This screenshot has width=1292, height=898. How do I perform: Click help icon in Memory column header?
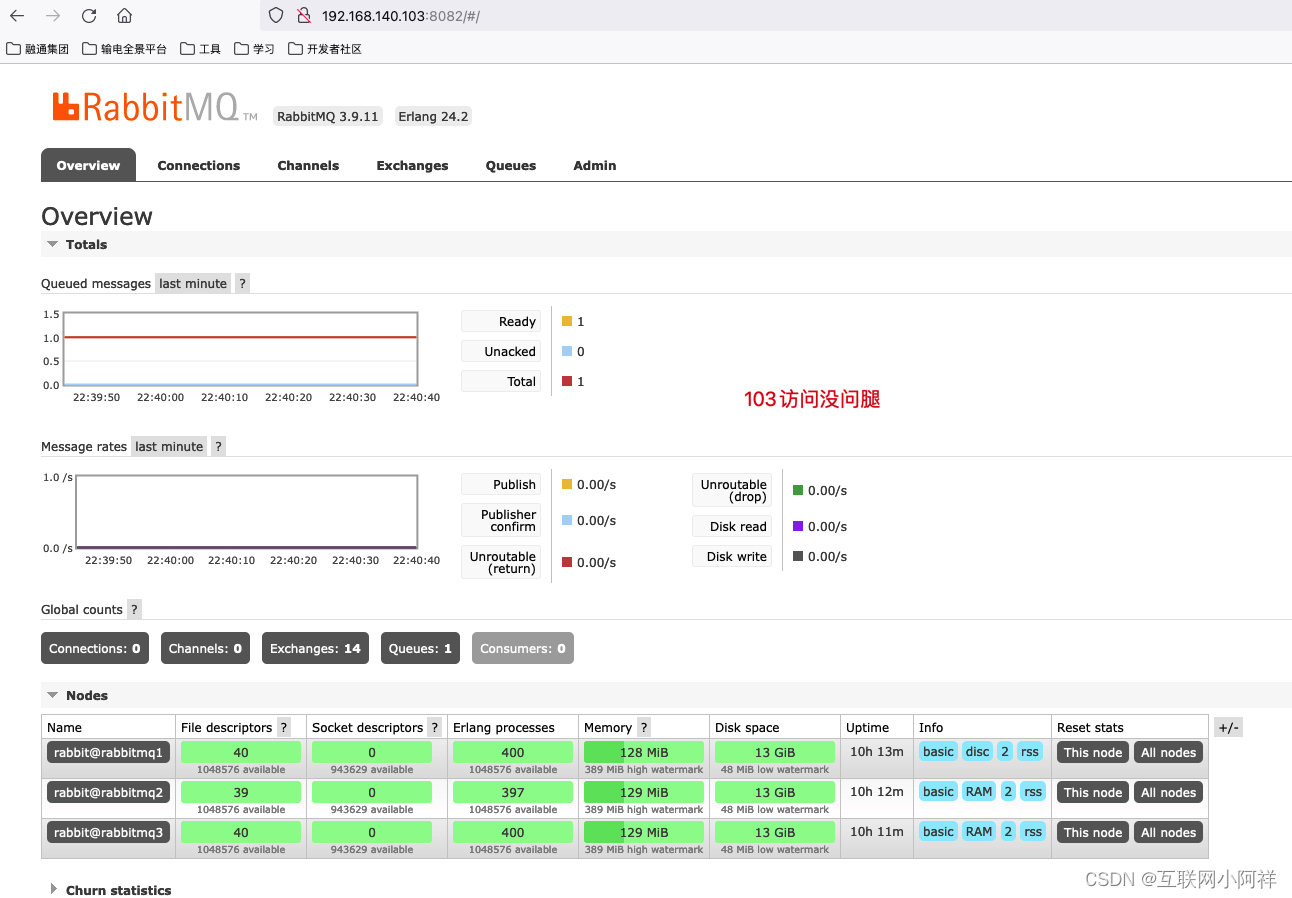point(643,728)
